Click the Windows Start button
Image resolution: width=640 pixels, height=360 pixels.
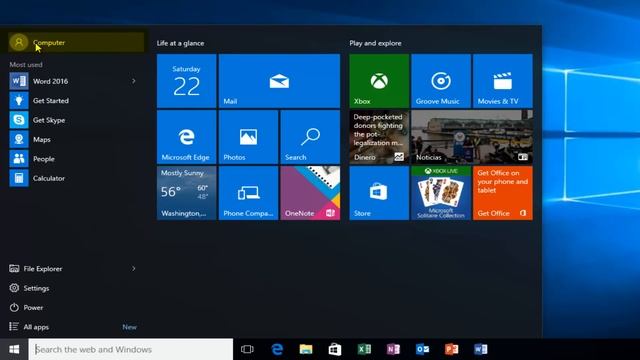(14, 349)
